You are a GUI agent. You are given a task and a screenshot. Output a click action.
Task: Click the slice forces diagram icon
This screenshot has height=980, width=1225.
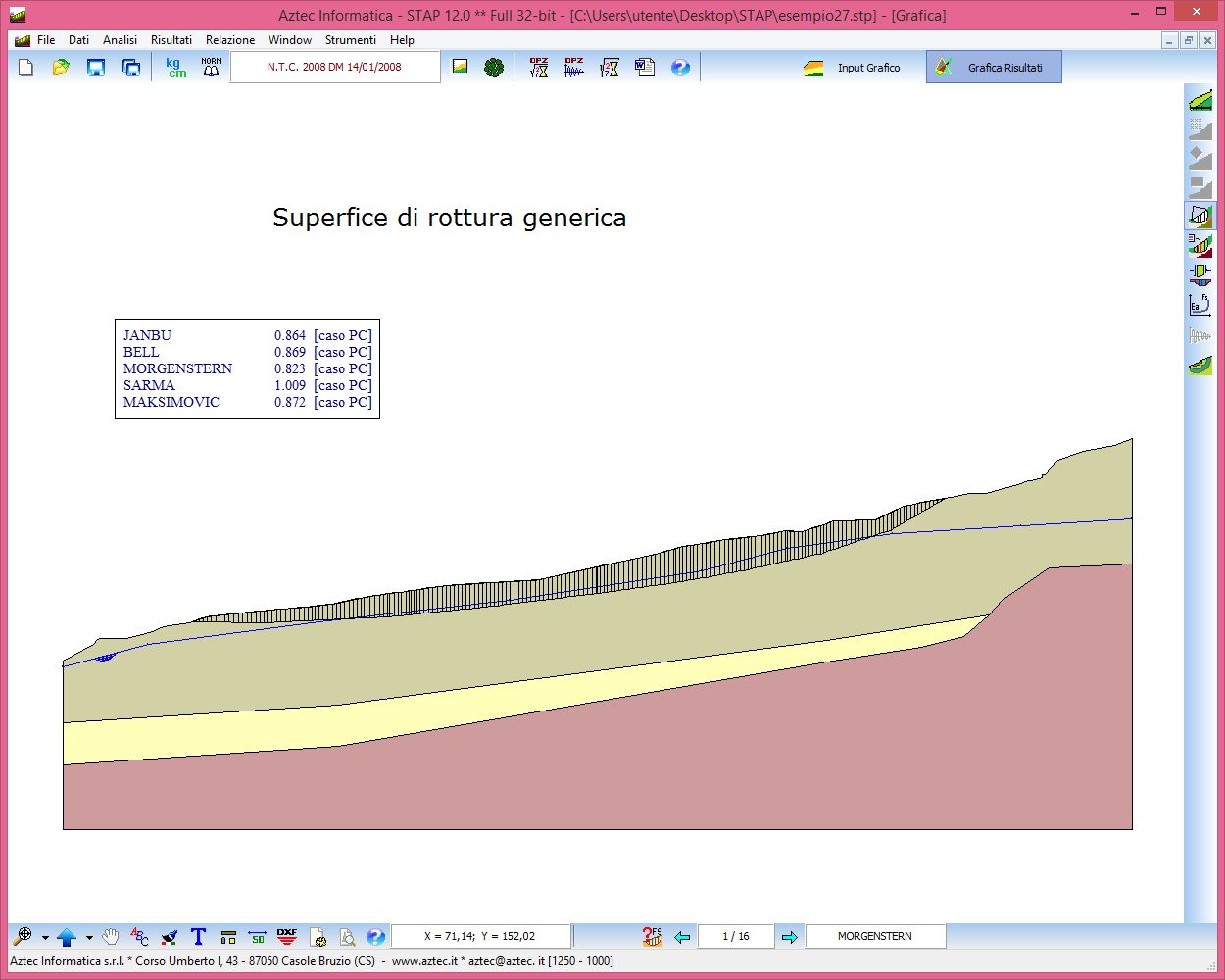pyautogui.click(x=1200, y=274)
